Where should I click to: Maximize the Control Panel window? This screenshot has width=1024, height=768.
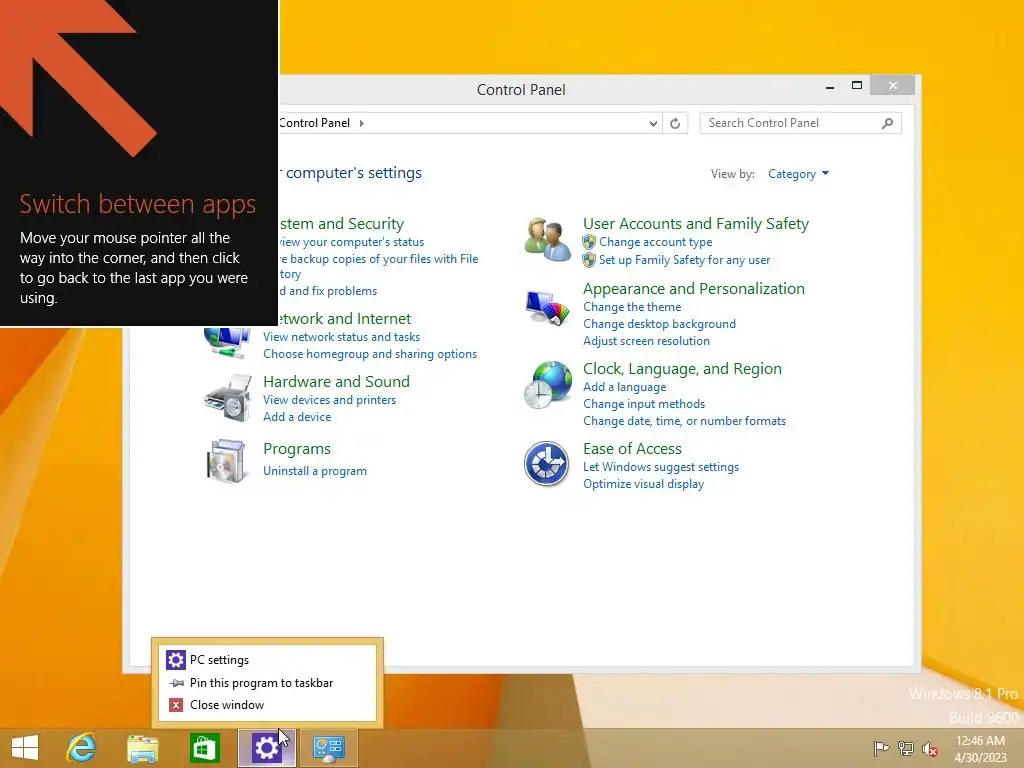tap(857, 86)
